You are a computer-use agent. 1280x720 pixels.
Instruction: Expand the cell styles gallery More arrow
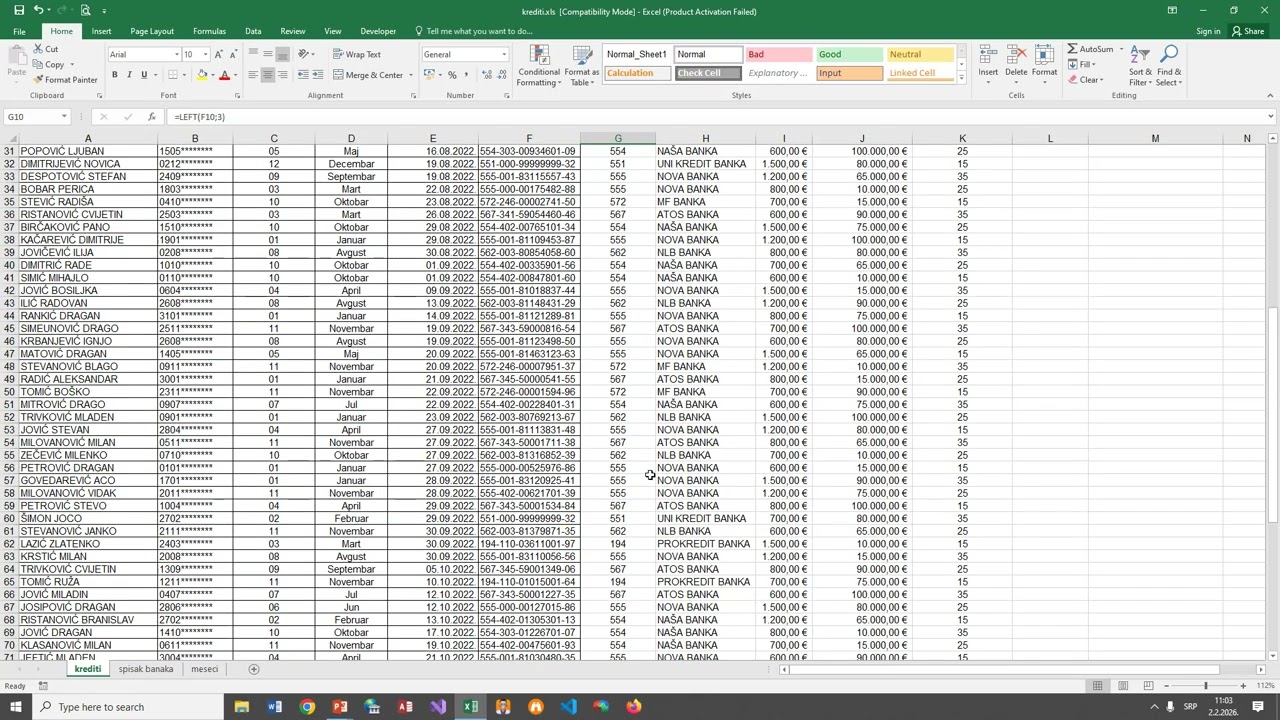[x=961, y=78]
